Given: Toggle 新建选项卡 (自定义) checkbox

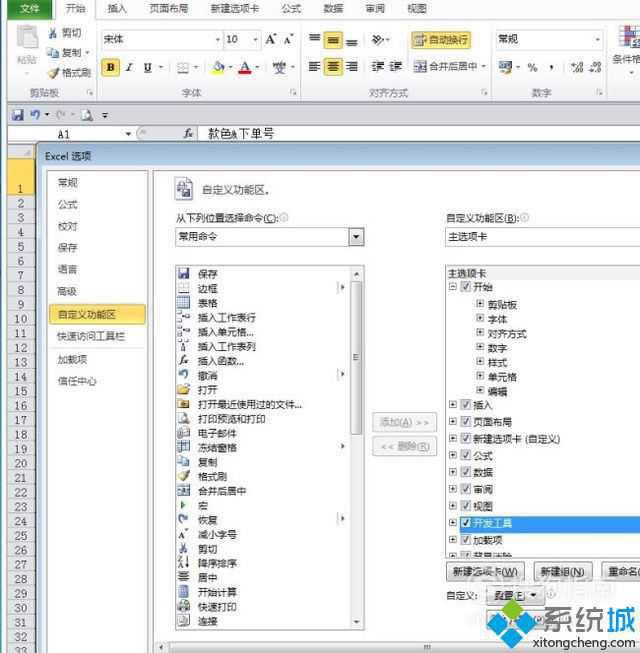Looking at the screenshot, I should tap(466, 438).
